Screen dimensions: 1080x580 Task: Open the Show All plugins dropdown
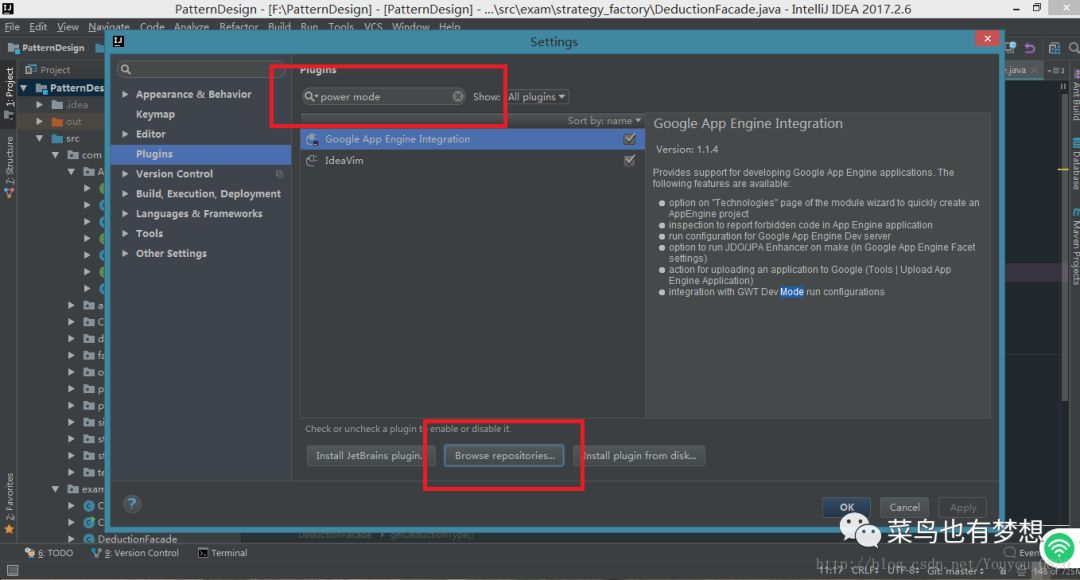click(x=537, y=96)
